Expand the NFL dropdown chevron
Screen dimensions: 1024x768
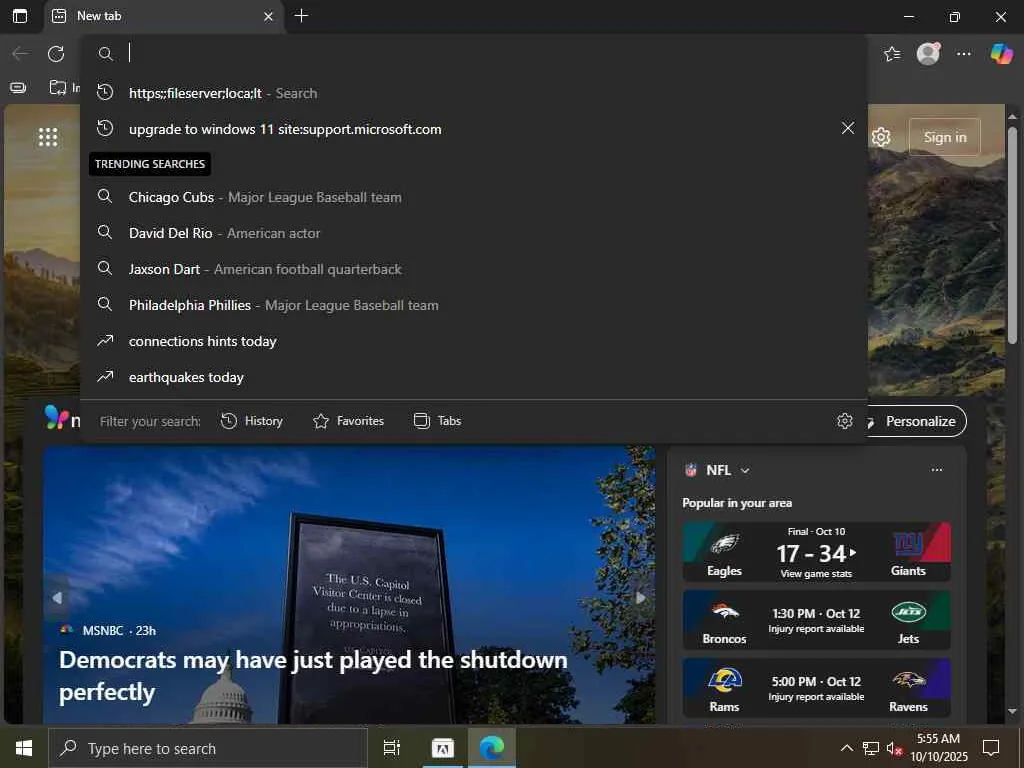click(745, 470)
